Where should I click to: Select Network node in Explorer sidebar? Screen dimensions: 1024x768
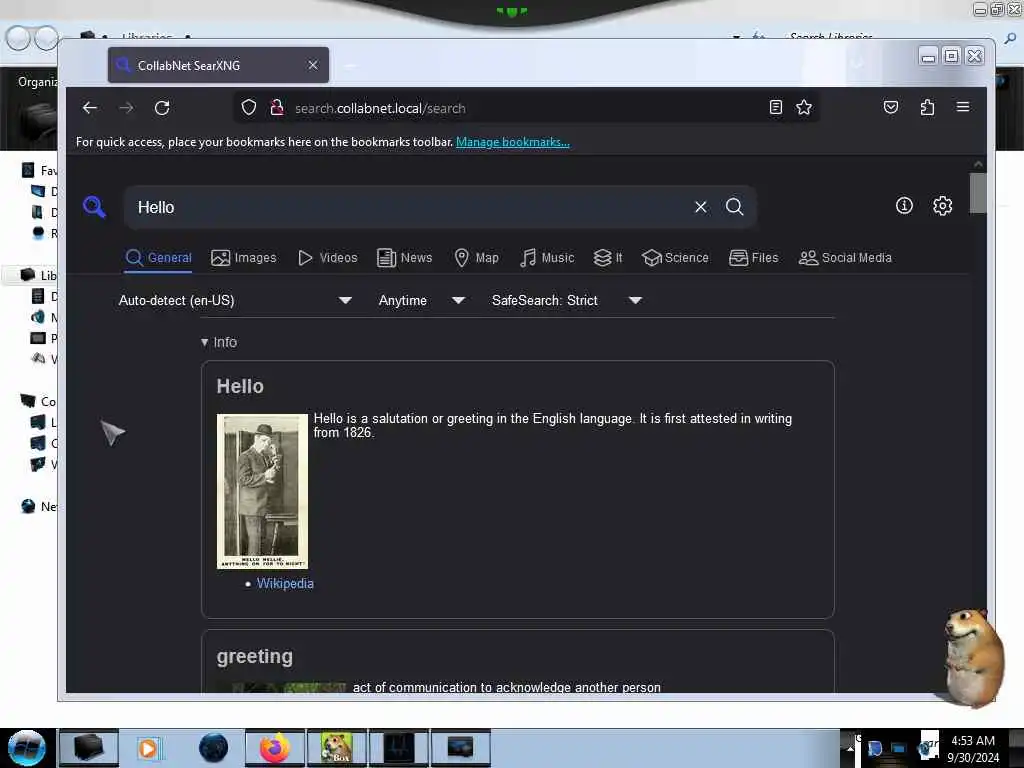[x=39, y=506]
